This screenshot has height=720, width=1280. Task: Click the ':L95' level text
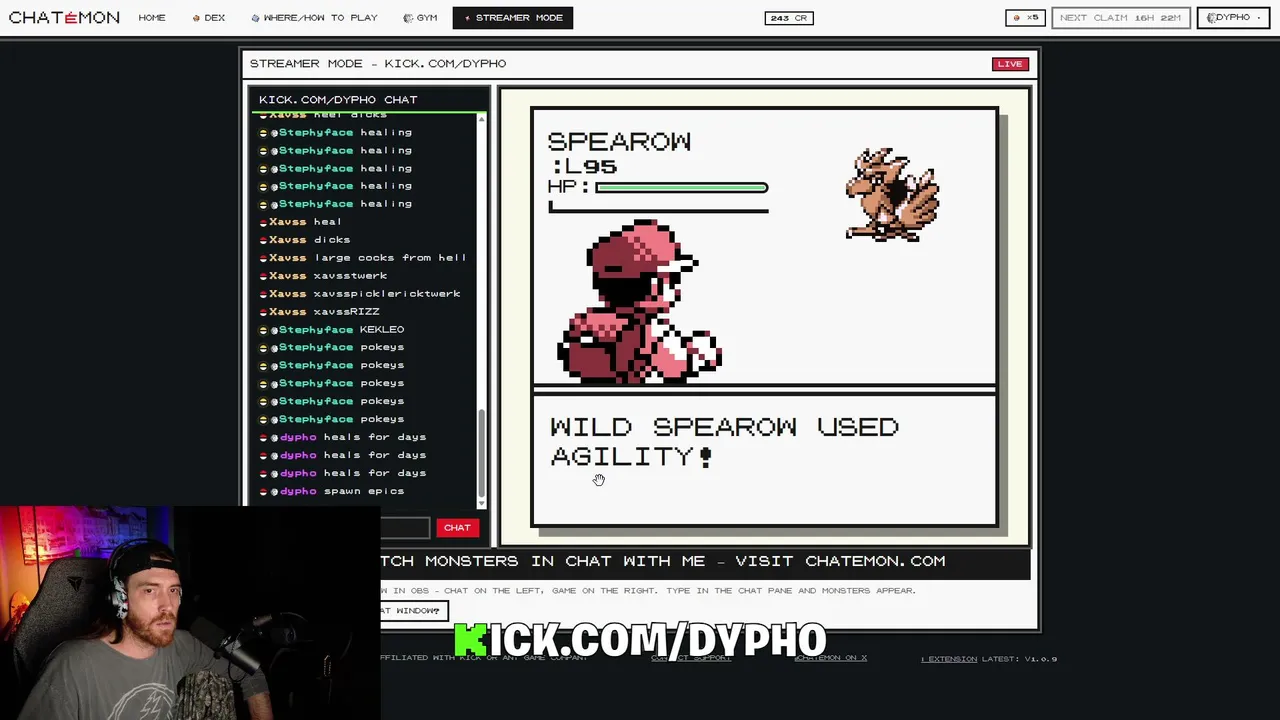(583, 166)
